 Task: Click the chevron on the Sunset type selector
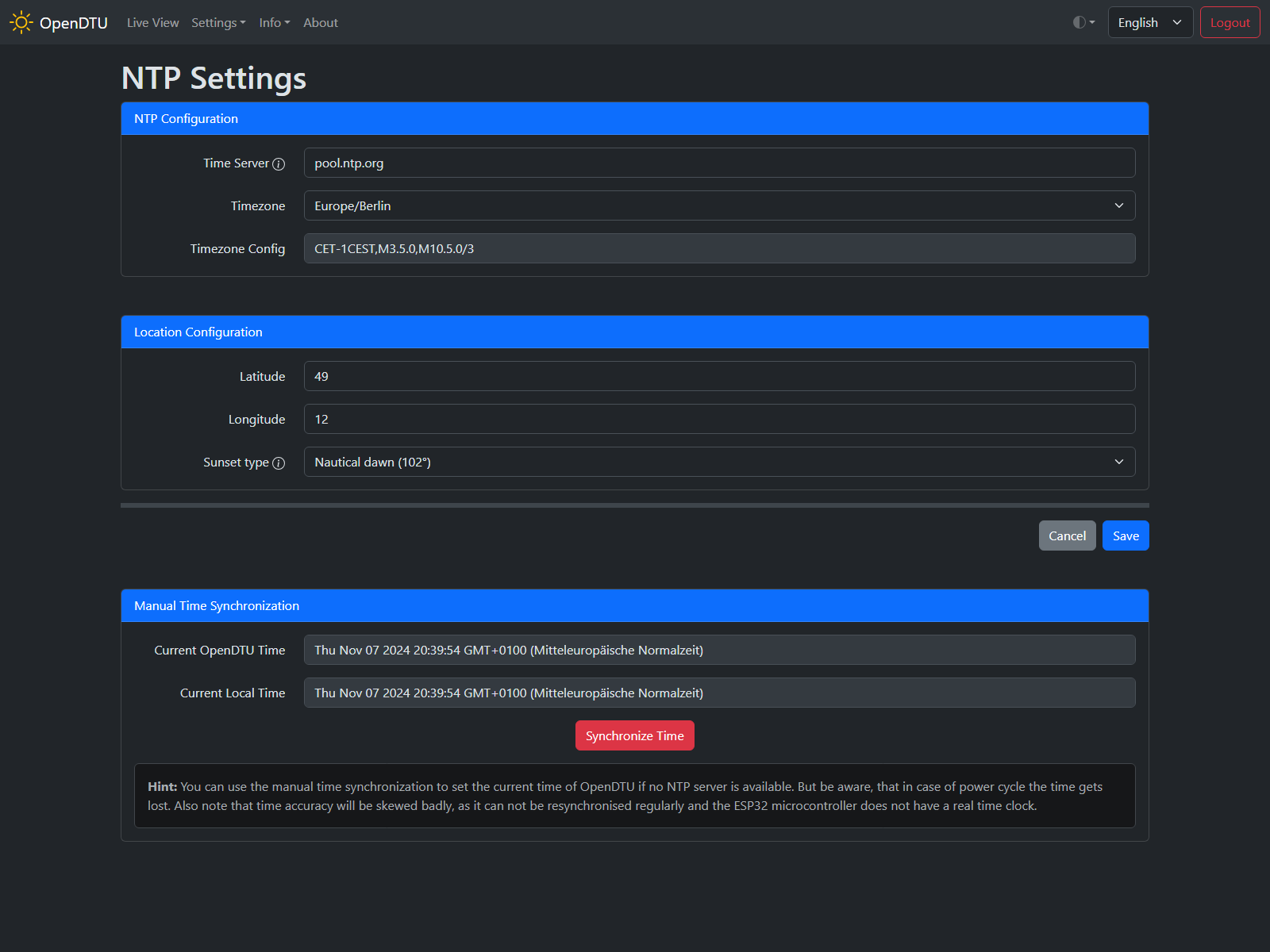point(1119,462)
